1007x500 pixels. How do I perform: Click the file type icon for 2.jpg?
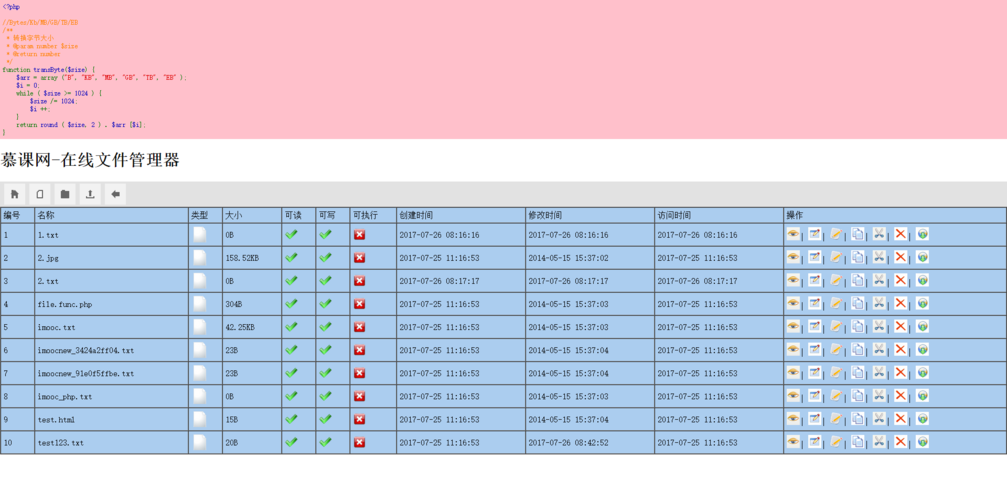(200, 258)
